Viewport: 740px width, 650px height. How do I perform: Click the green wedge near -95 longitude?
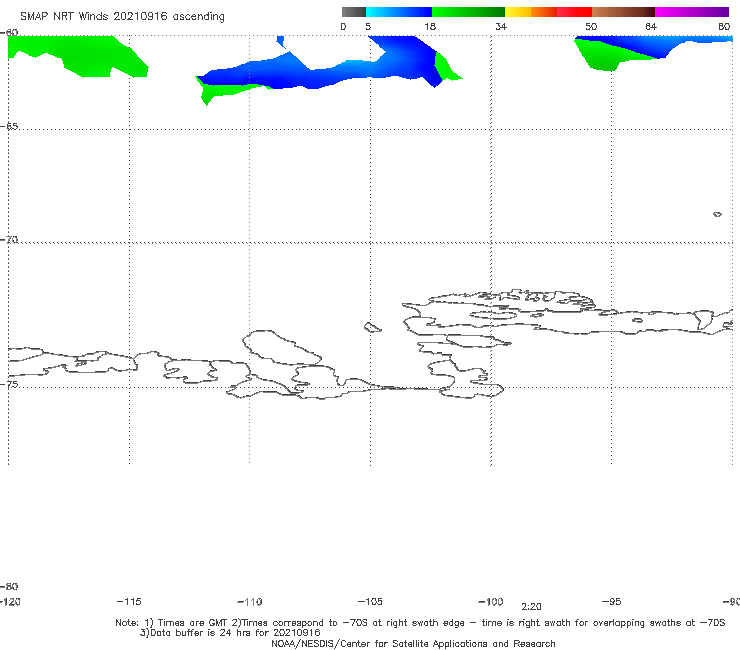(609, 57)
